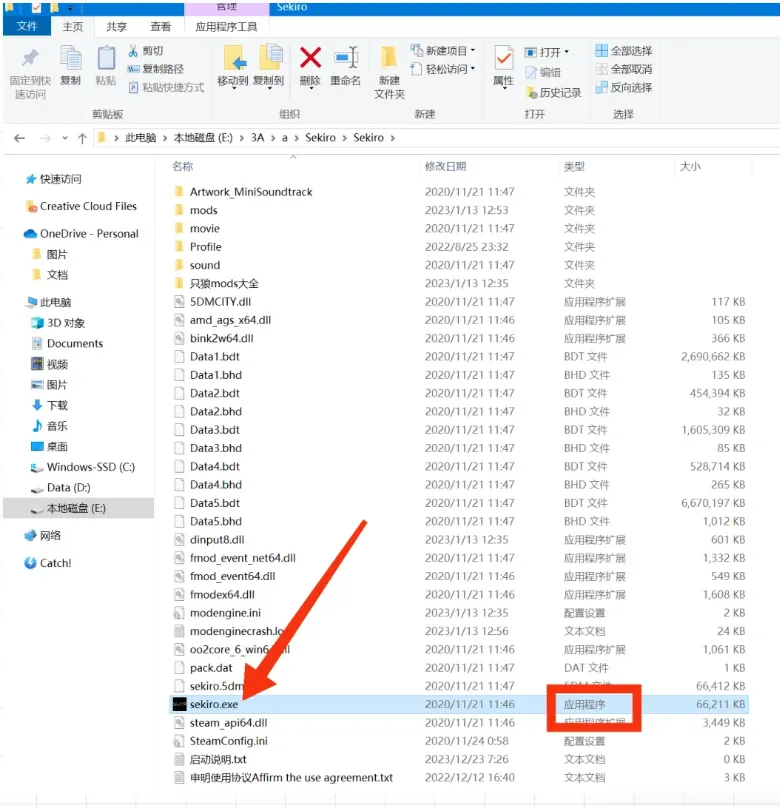Click Edit (编辑) in ribbon

point(543,73)
